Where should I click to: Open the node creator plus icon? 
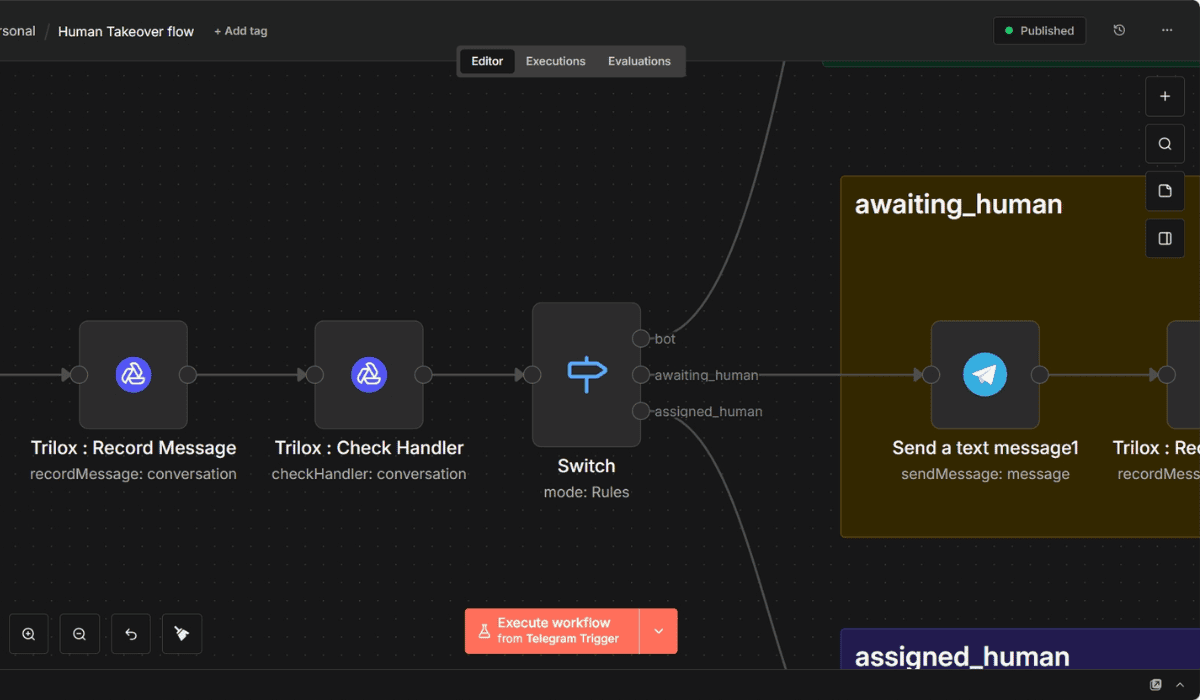pos(1164,96)
